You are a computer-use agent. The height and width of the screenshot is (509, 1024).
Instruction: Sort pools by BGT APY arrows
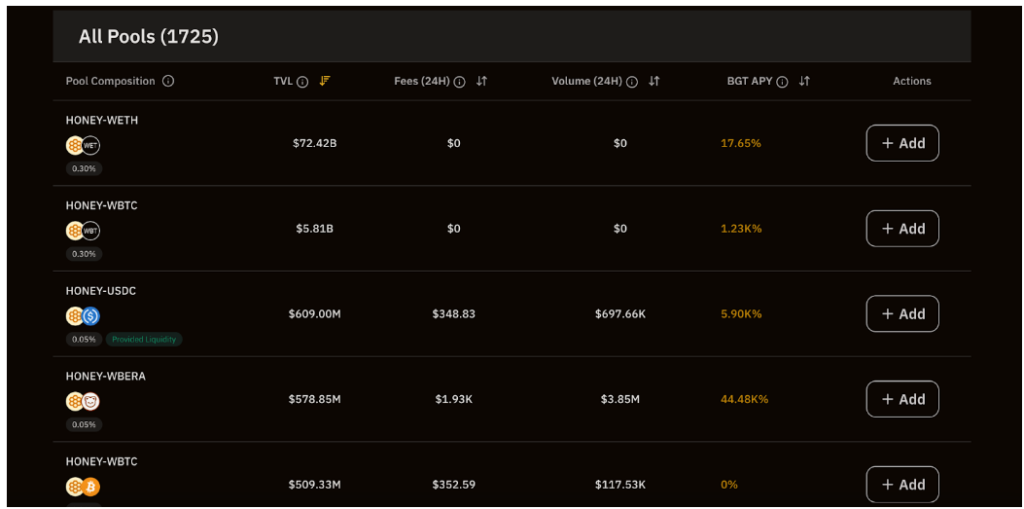tap(804, 82)
